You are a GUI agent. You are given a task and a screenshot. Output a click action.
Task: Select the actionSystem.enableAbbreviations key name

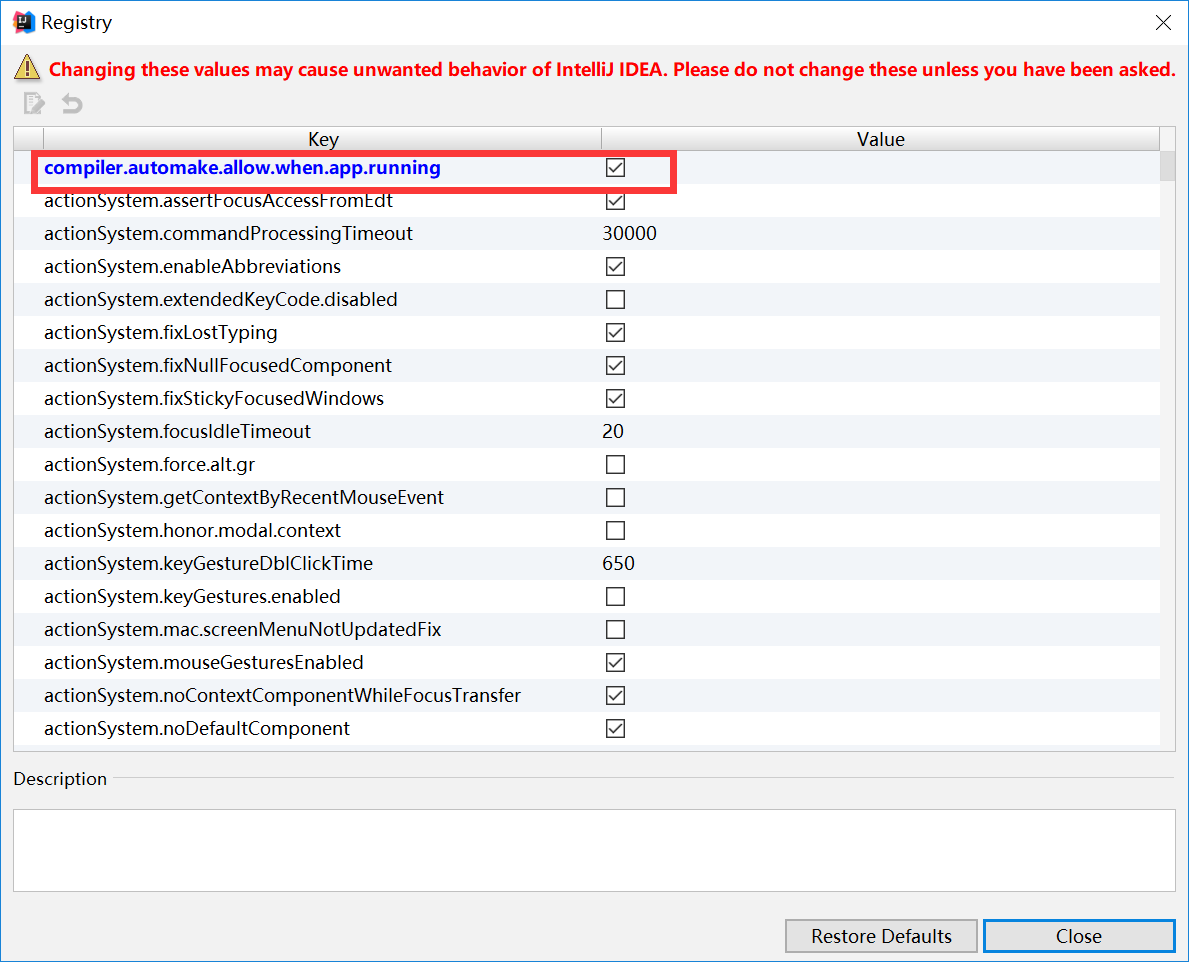click(193, 267)
